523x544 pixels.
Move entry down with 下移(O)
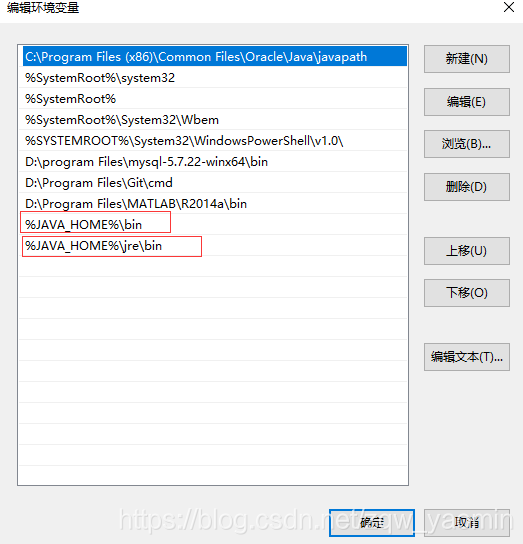(467, 293)
